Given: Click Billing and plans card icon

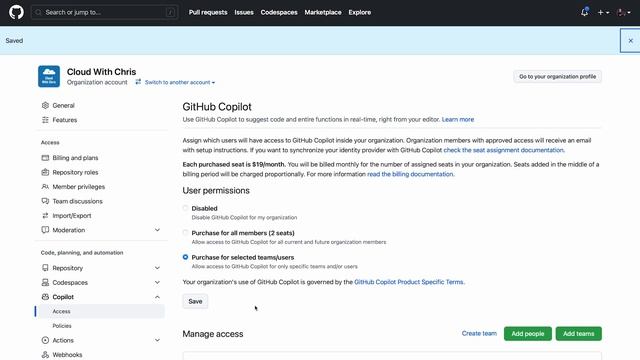Looking at the screenshot, I should click(45, 158).
